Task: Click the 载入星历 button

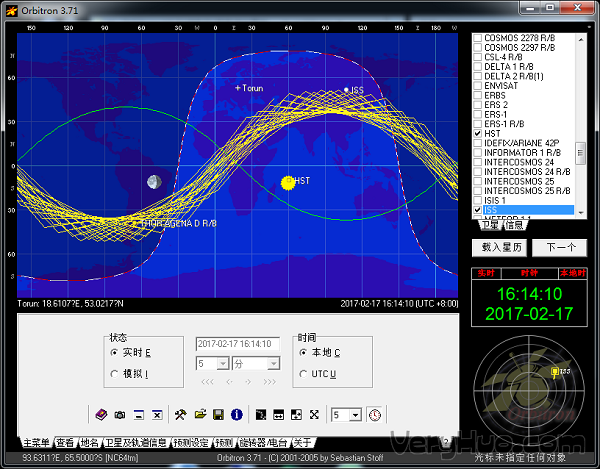Action: pos(499,247)
